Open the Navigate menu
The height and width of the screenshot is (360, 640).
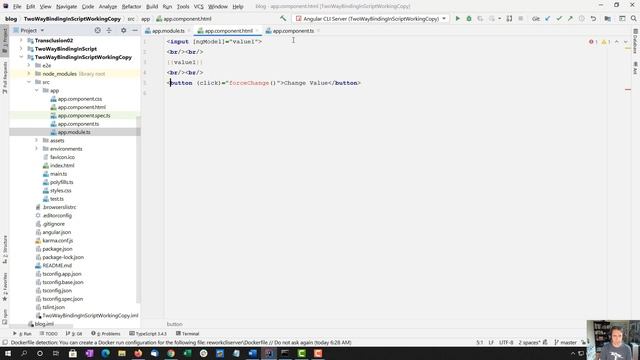[66, 7]
